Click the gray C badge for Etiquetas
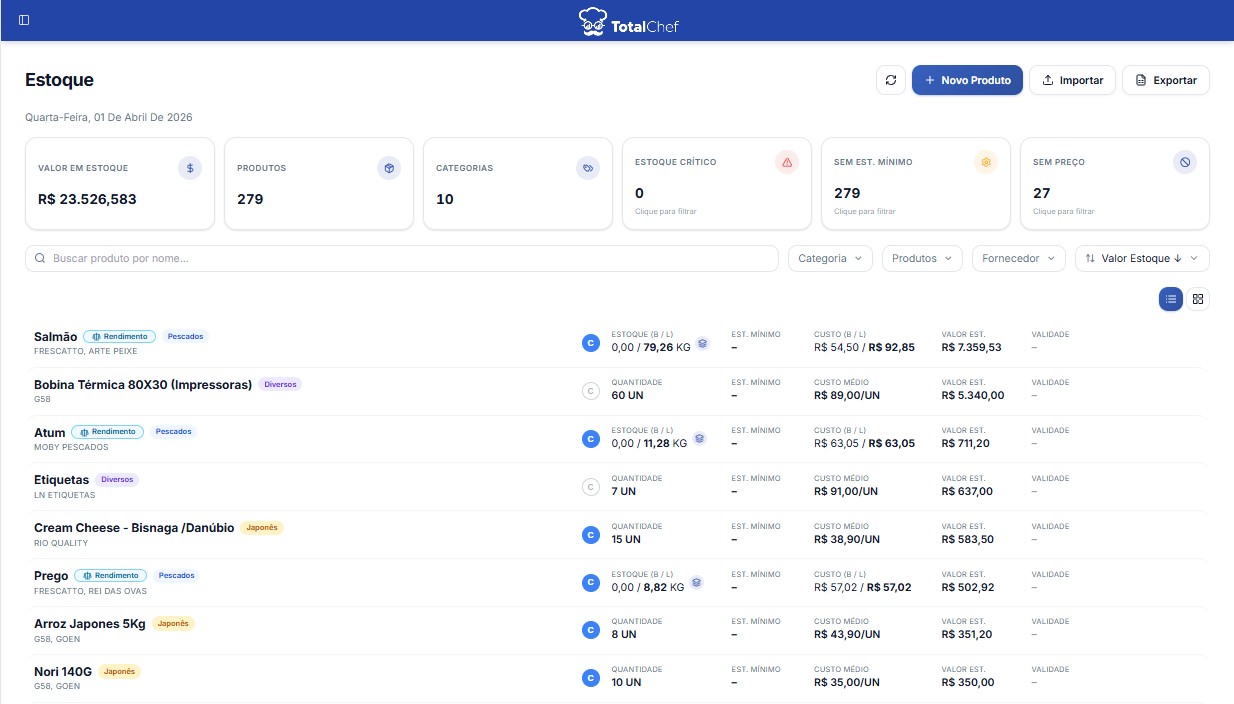This screenshot has width=1234, height=704. [590, 487]
